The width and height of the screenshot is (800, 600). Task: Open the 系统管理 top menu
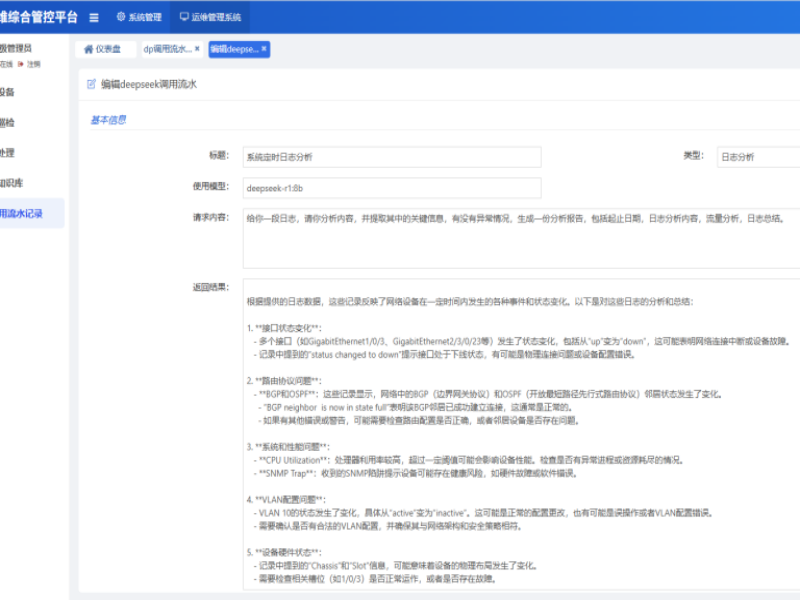click(138, 17)
